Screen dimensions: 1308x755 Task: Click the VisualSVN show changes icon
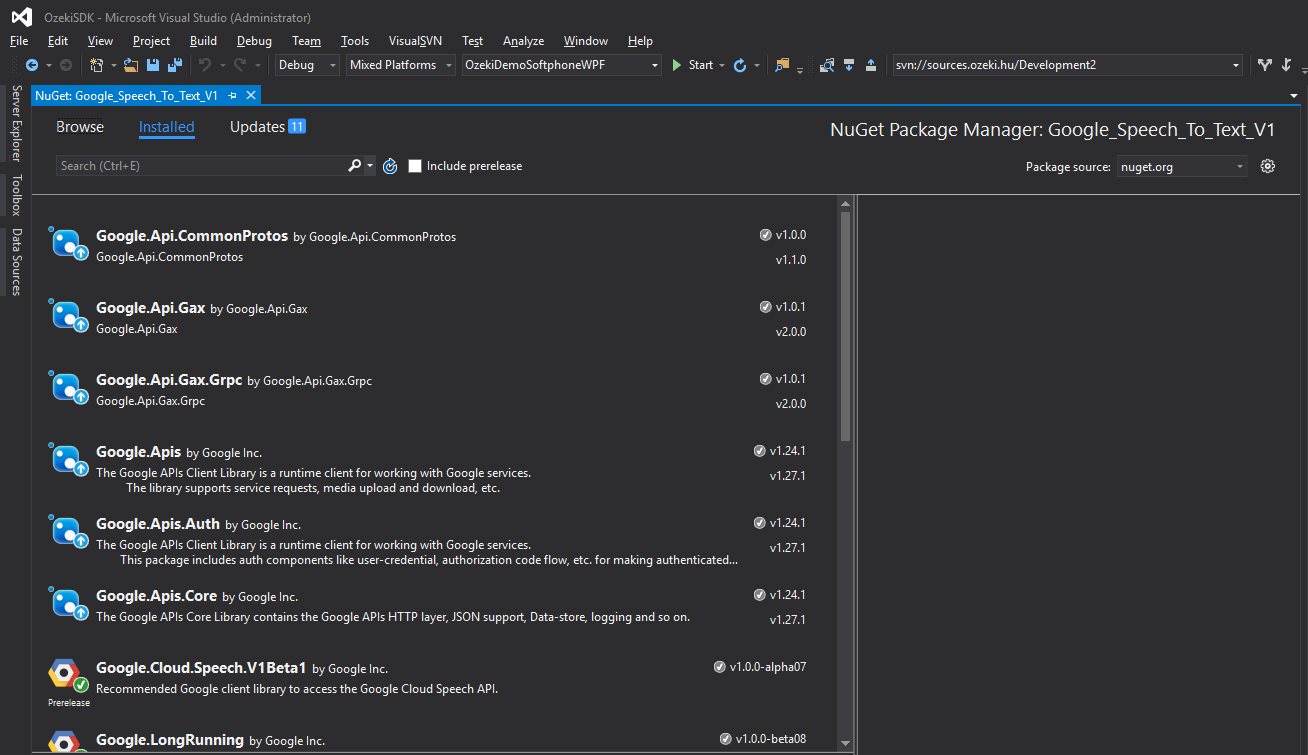tap(827, 65)
